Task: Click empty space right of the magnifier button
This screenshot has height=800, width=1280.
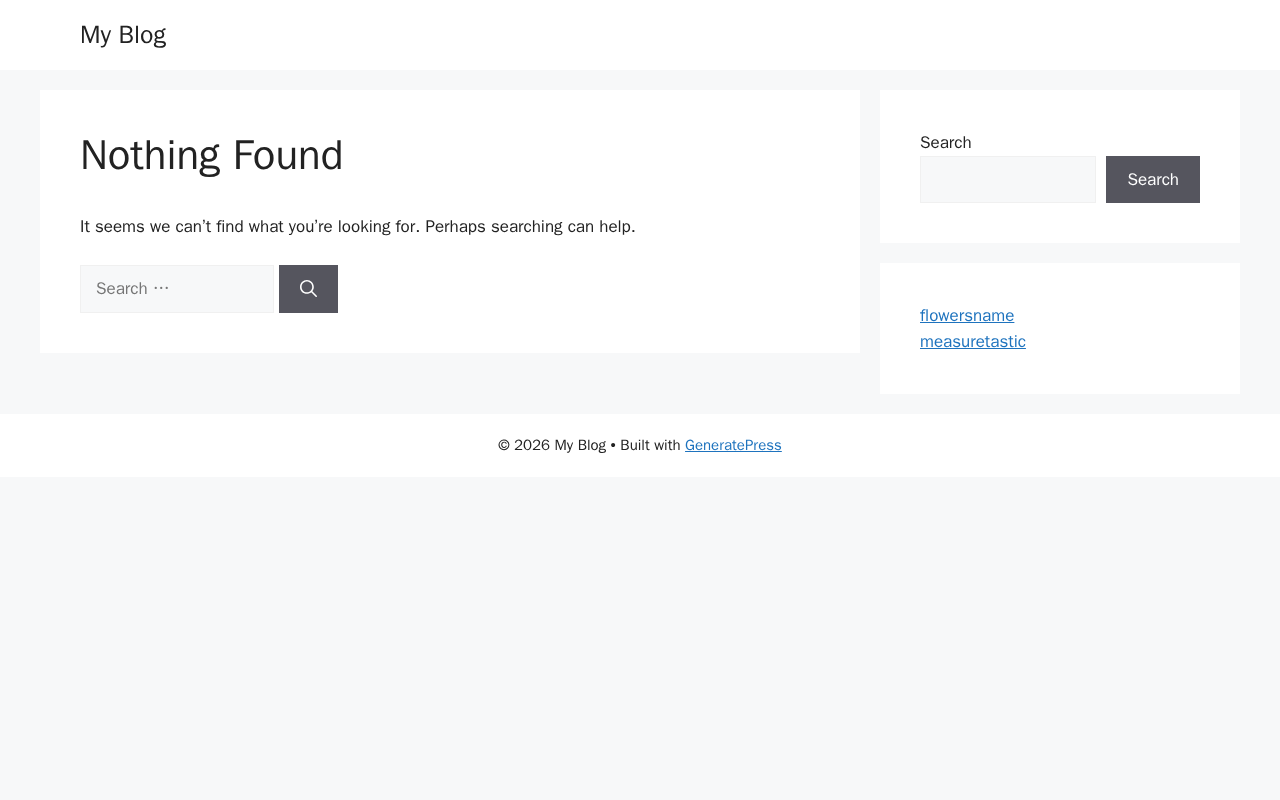Action: tap(580, 289)
